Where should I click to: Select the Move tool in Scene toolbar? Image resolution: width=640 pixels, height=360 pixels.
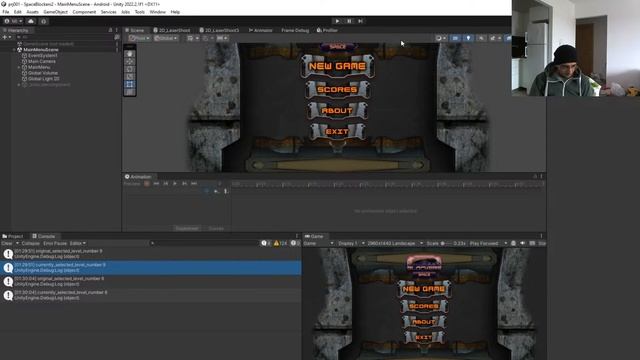pos(129,61)
